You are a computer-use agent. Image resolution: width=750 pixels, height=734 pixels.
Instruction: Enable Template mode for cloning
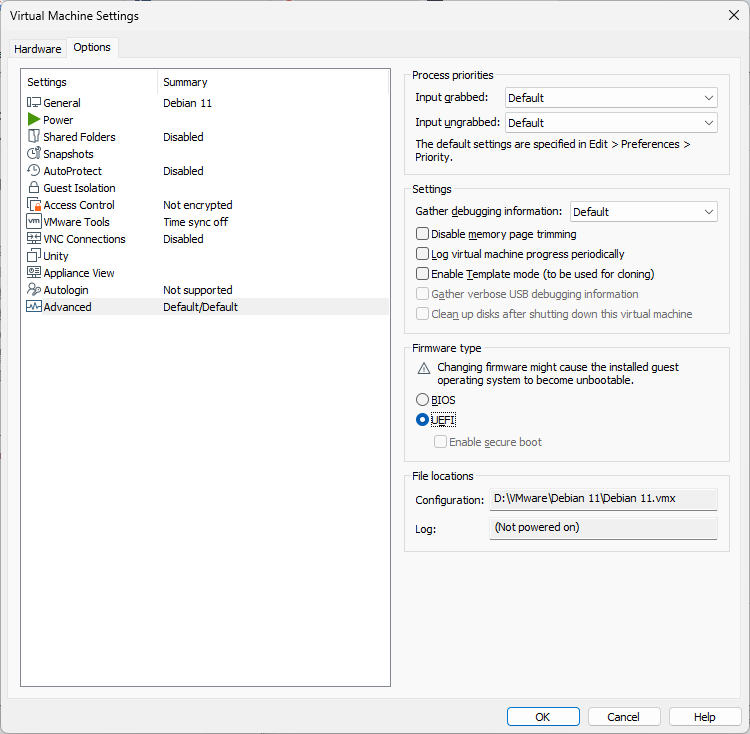[x=422, y=274]
